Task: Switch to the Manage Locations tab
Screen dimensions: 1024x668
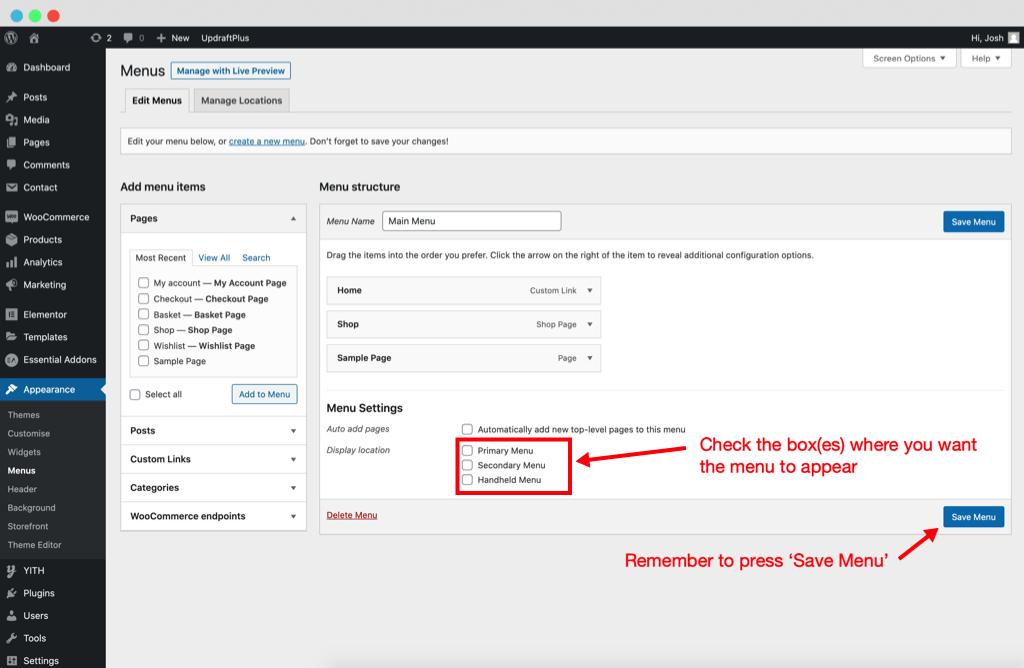Action: coord(240,100)
